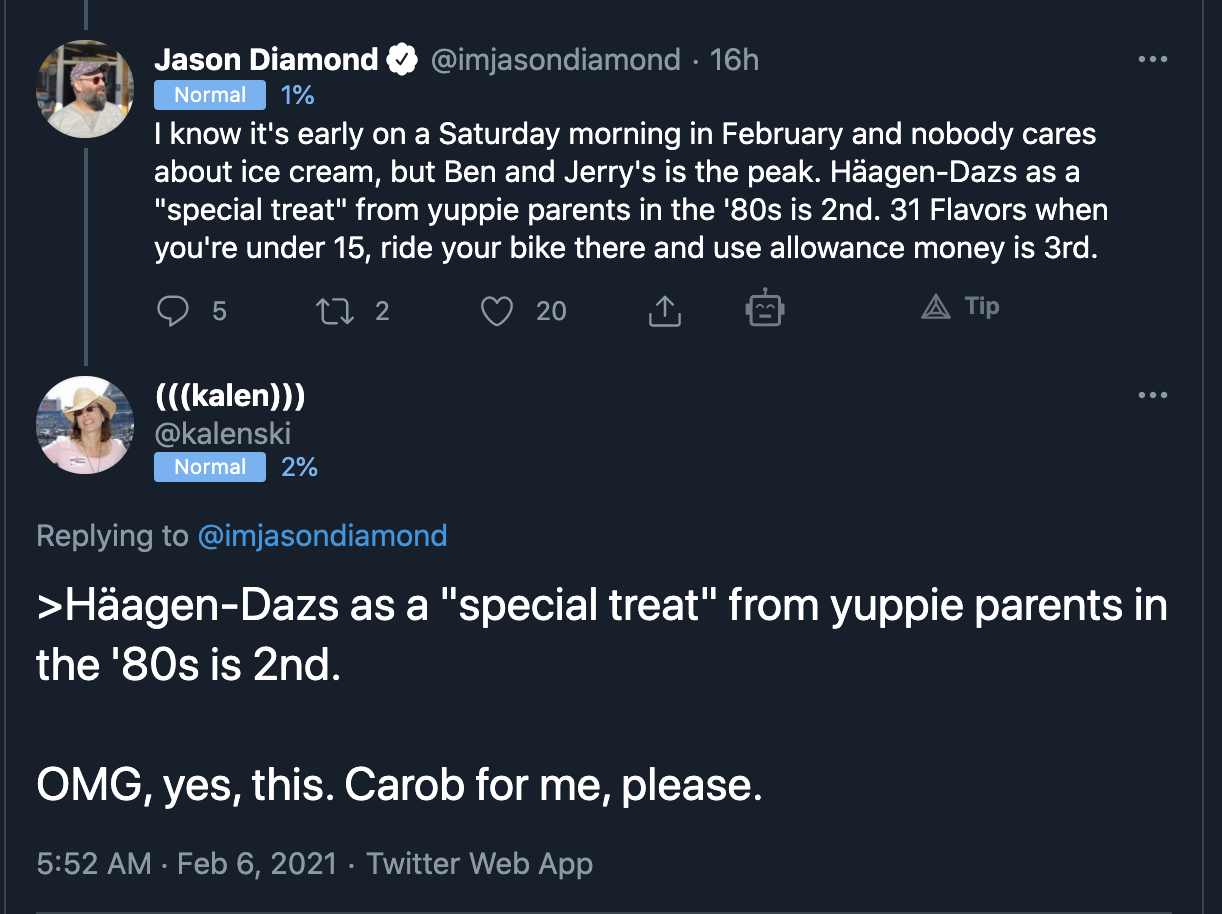
Task: Click the @imjasondiamond link in Replying to
Action: point(322,536)
